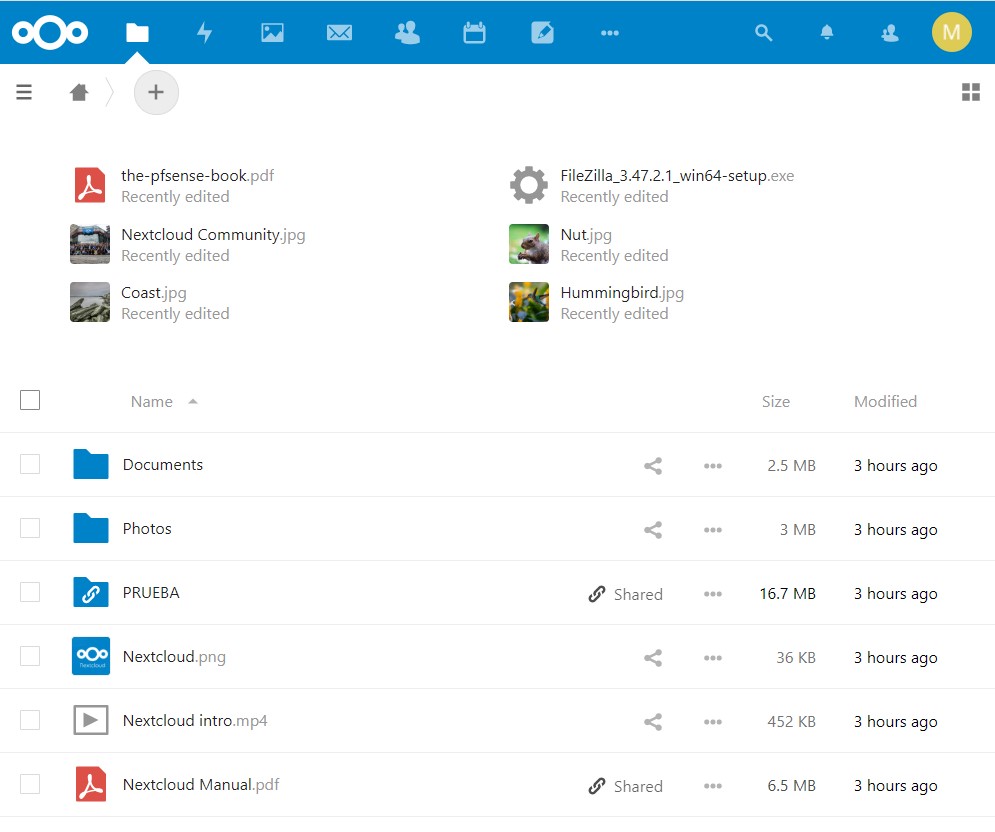Click the Nextcloud logo

point(50,32)
